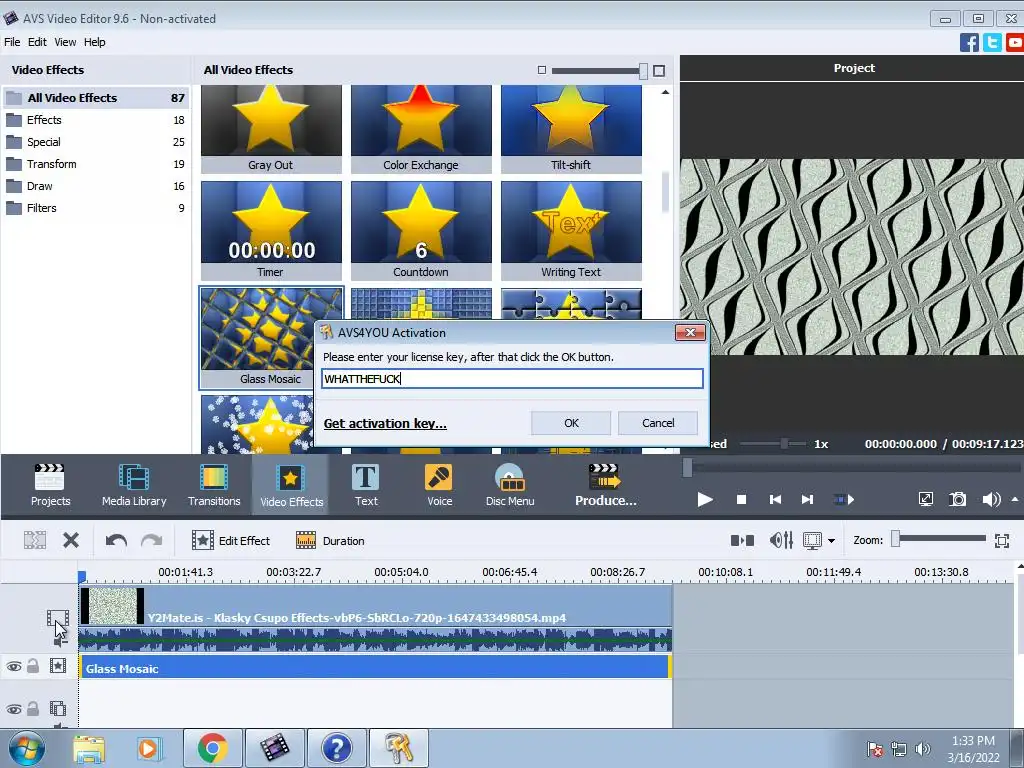The height and width of the screenshot is (768, 1024).
Task: Close the AVS4YOU Activation dialog
Action: 690,332
